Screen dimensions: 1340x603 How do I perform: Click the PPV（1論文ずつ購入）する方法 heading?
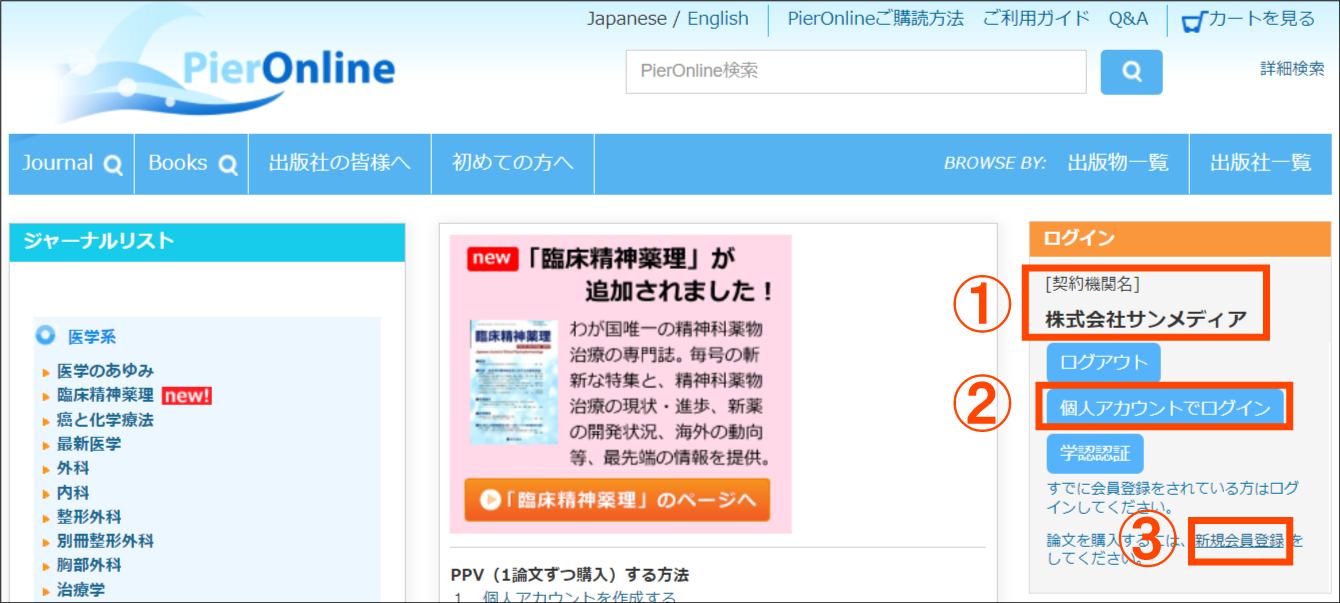click(x=570, y=575)
